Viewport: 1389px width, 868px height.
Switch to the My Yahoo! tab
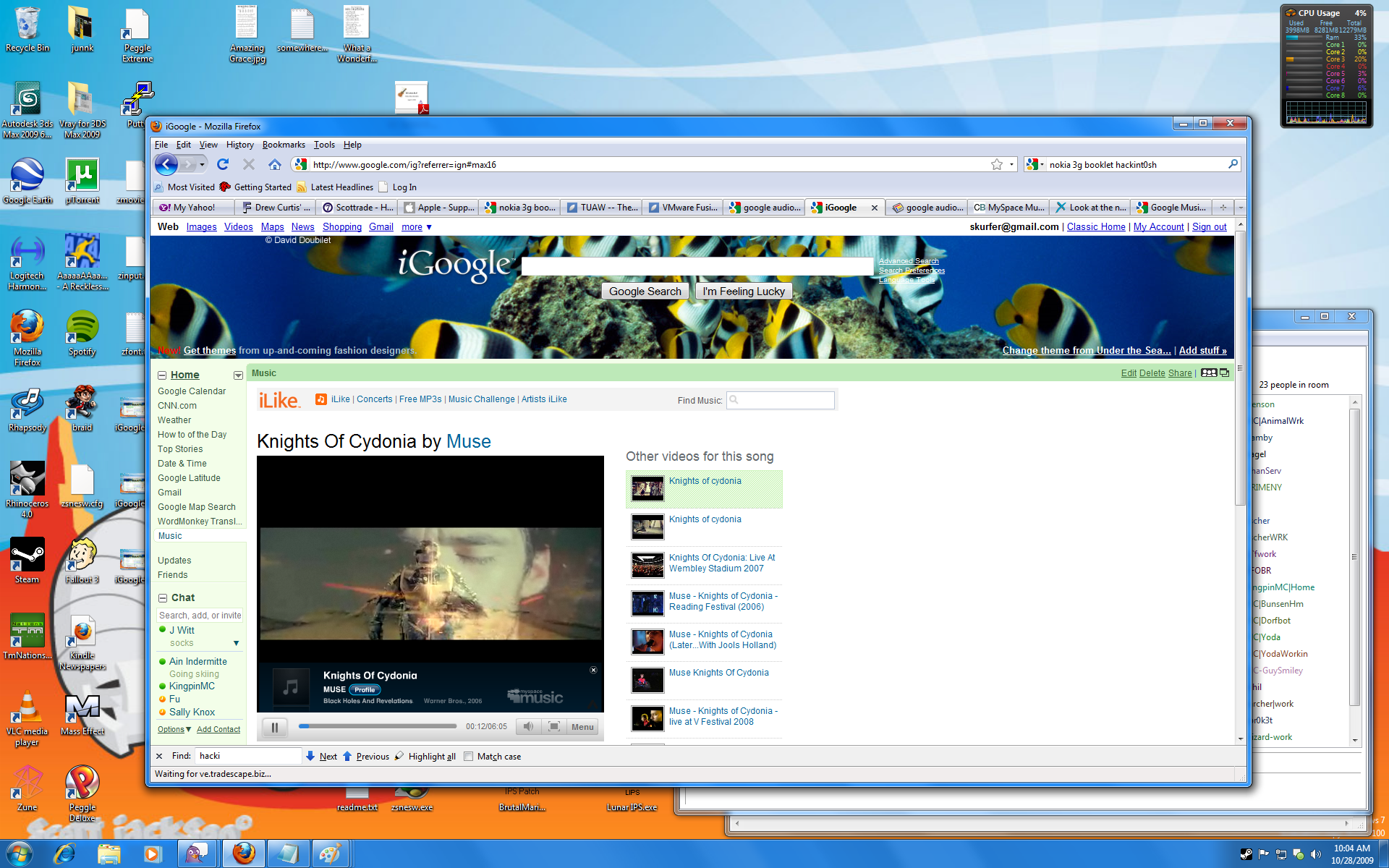193,208
